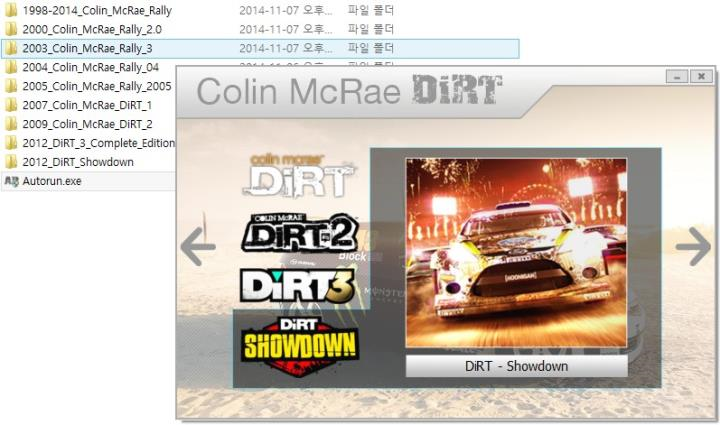This screenshot has width=720, height=429.
Task: Choose the Colin McRae DiRT 2 logo
Action: pos(299,232)
